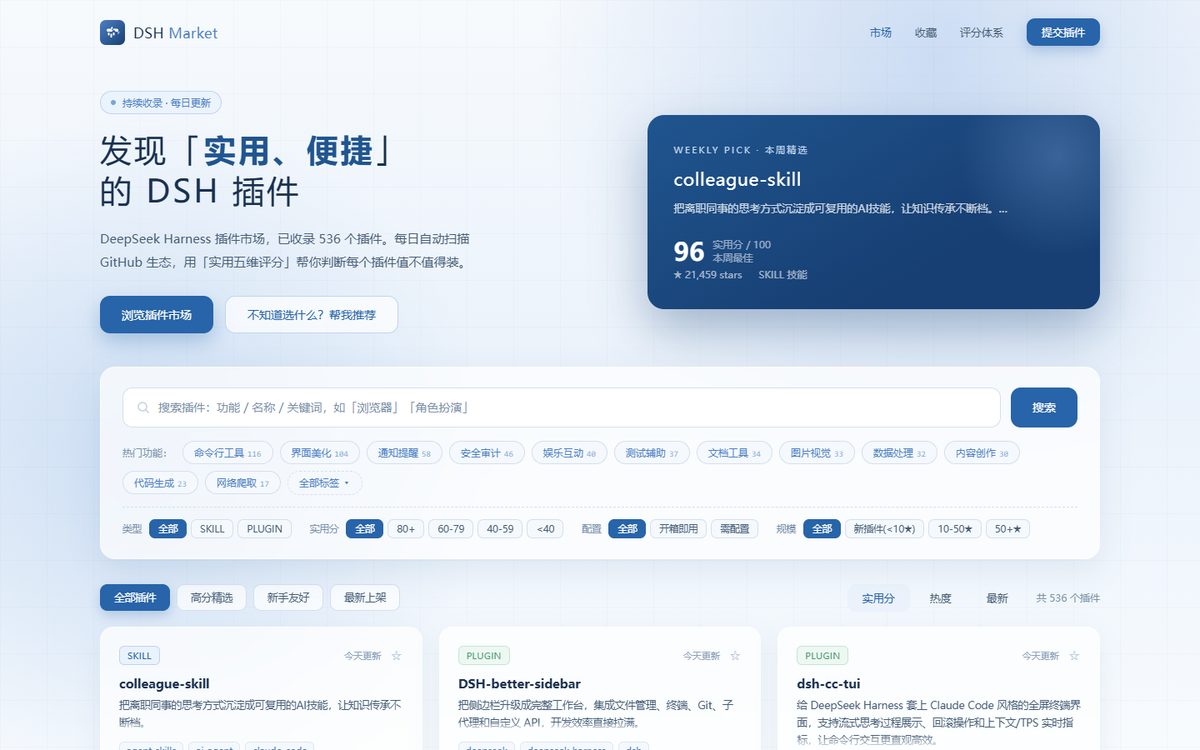Select SKILL type filter
Viewport: 1200px width, 750px height.
(212, 529)
